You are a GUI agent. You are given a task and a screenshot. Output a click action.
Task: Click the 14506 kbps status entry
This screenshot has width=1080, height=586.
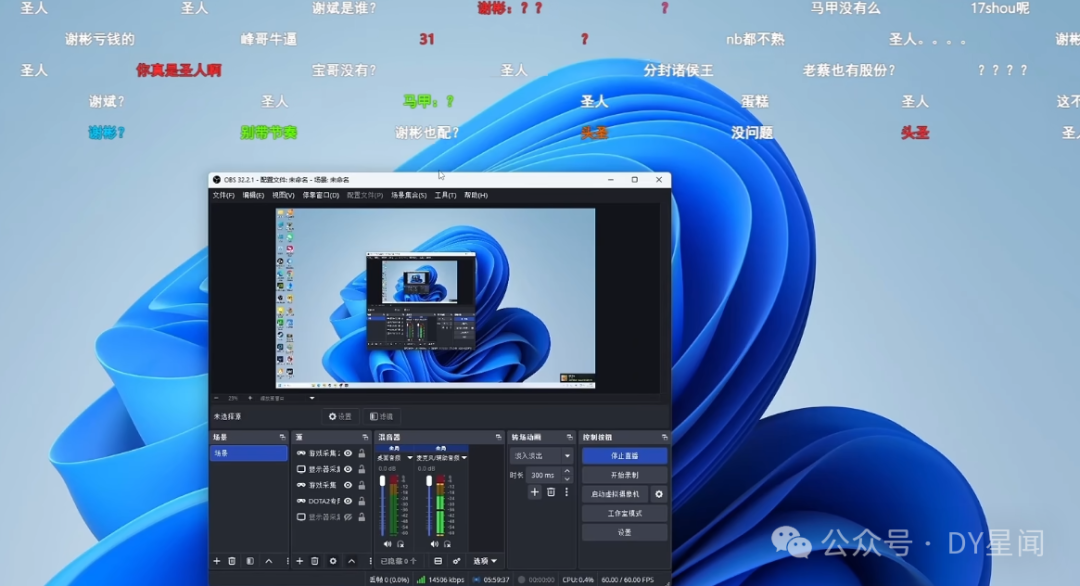(440, 580)
